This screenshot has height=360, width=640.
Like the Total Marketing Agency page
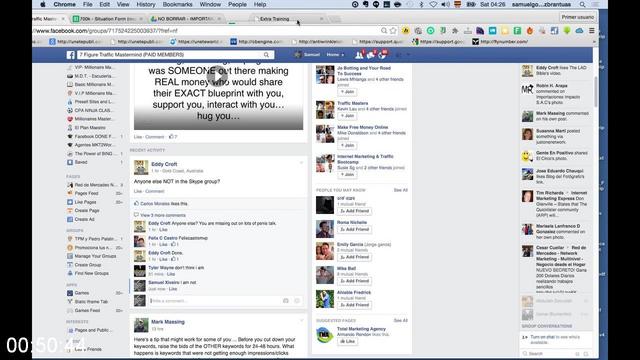pos(348,341)
